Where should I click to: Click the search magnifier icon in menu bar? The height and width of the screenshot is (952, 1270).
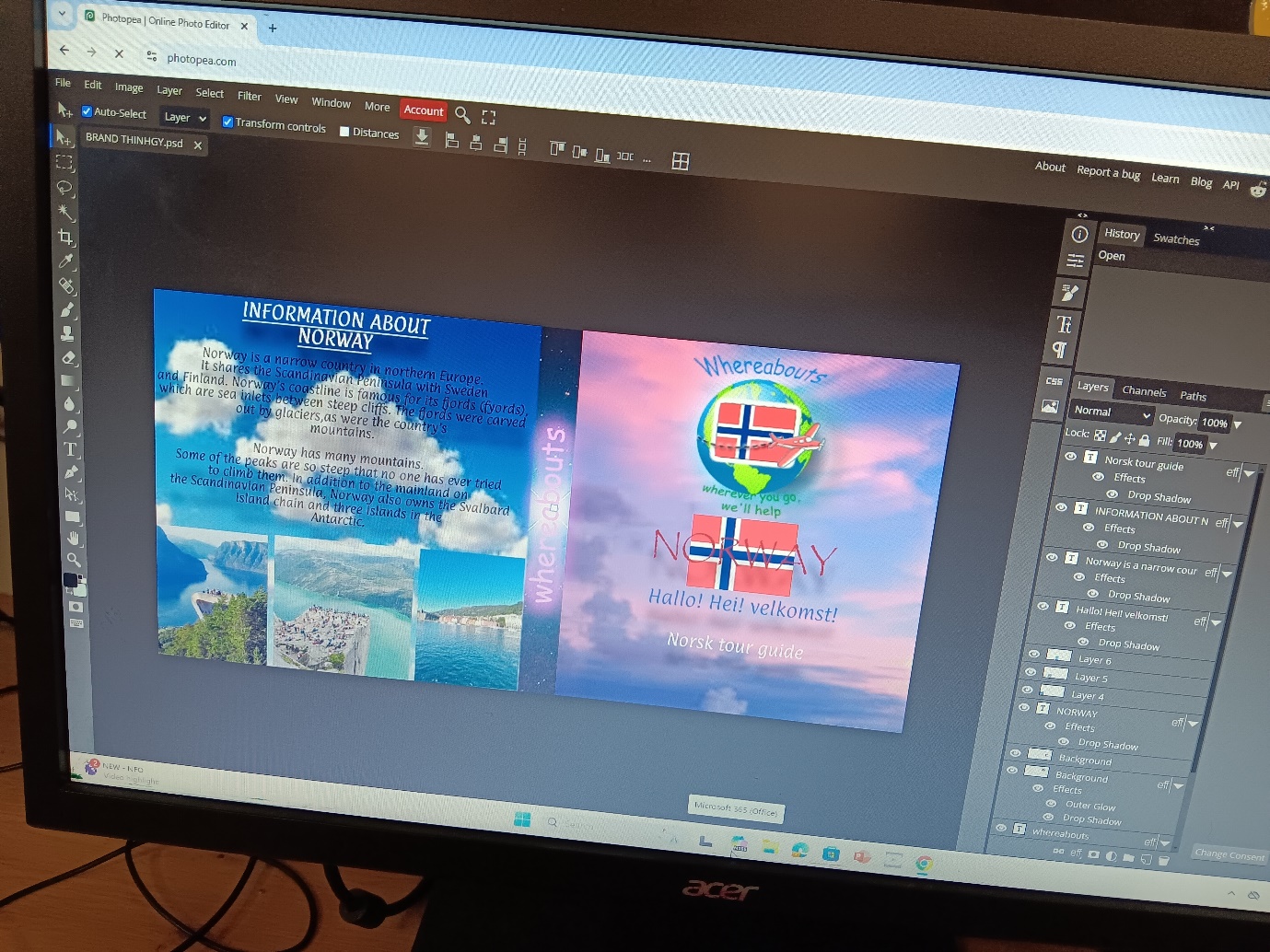(462, 115)
